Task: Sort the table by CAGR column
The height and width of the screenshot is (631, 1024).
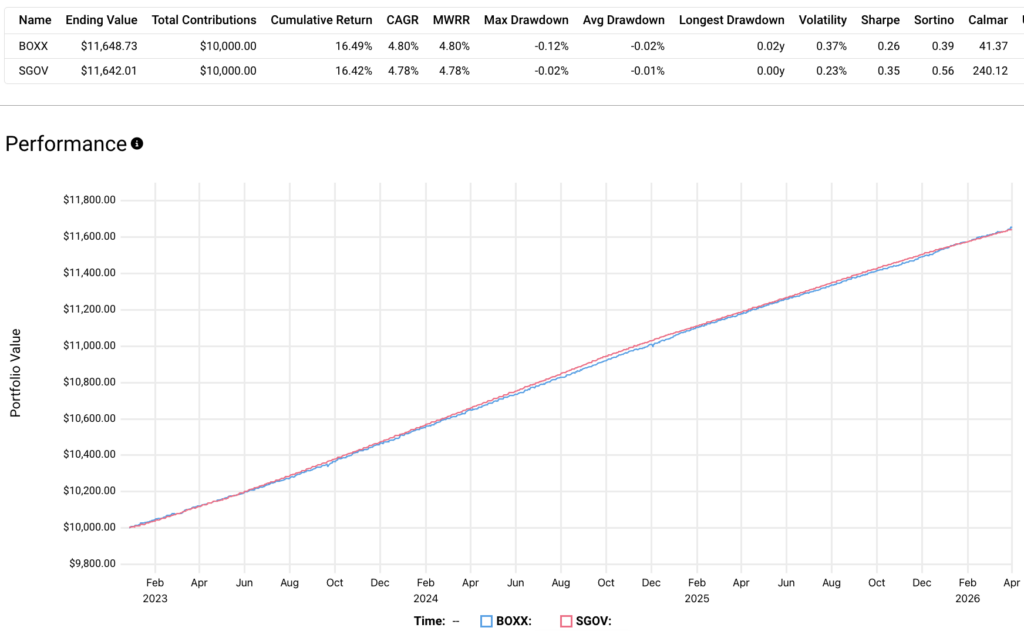Action: coord(403,19)
